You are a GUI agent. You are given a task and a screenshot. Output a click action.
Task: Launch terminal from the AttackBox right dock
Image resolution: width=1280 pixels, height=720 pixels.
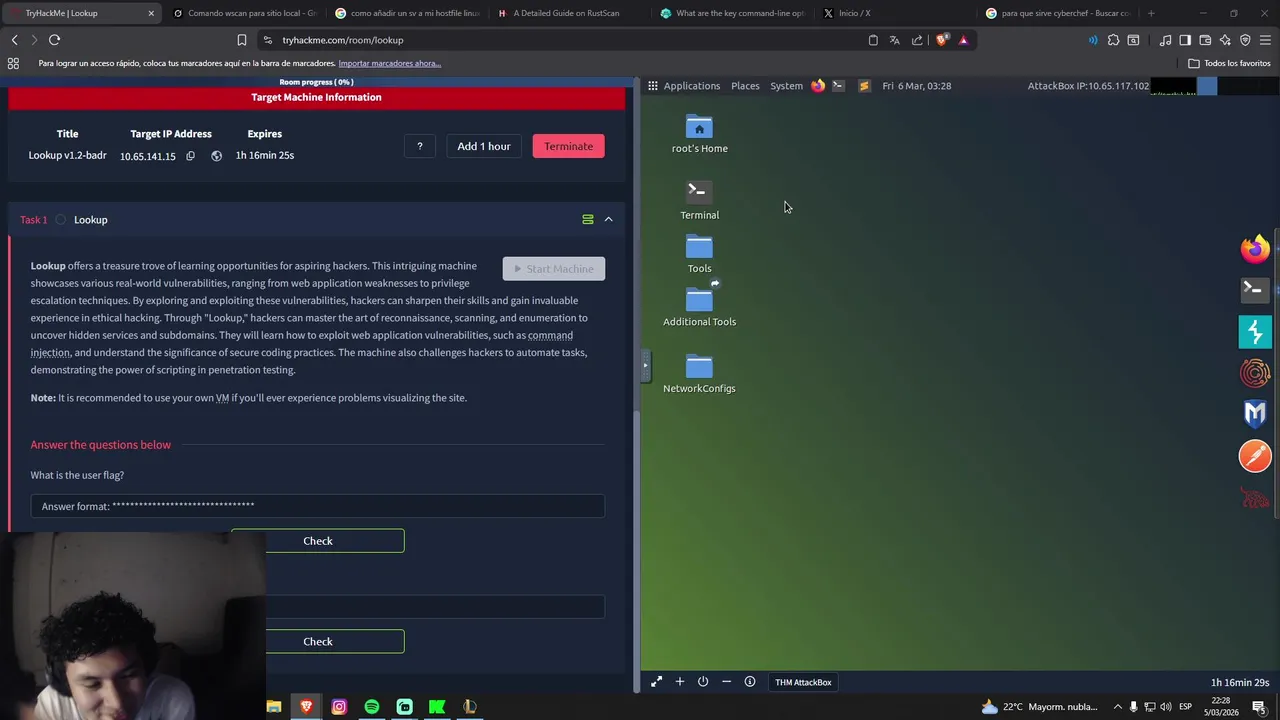click(1255, 290)
